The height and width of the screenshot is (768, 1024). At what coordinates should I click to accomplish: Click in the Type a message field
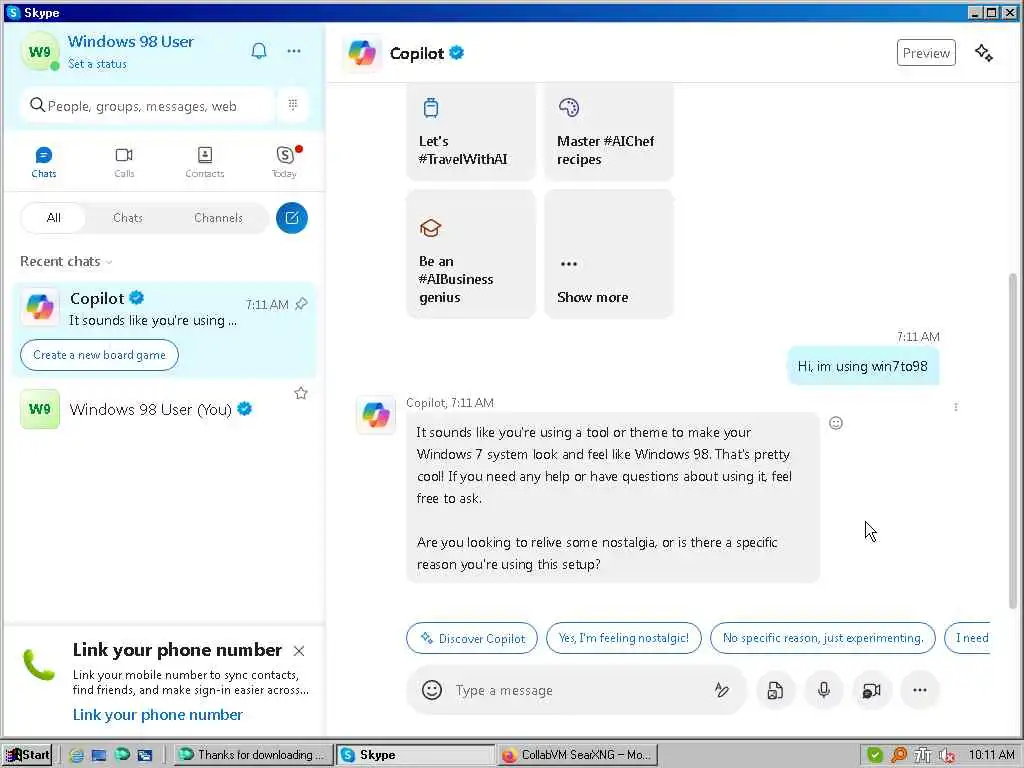pyautogui.click(x=578, y=690)
